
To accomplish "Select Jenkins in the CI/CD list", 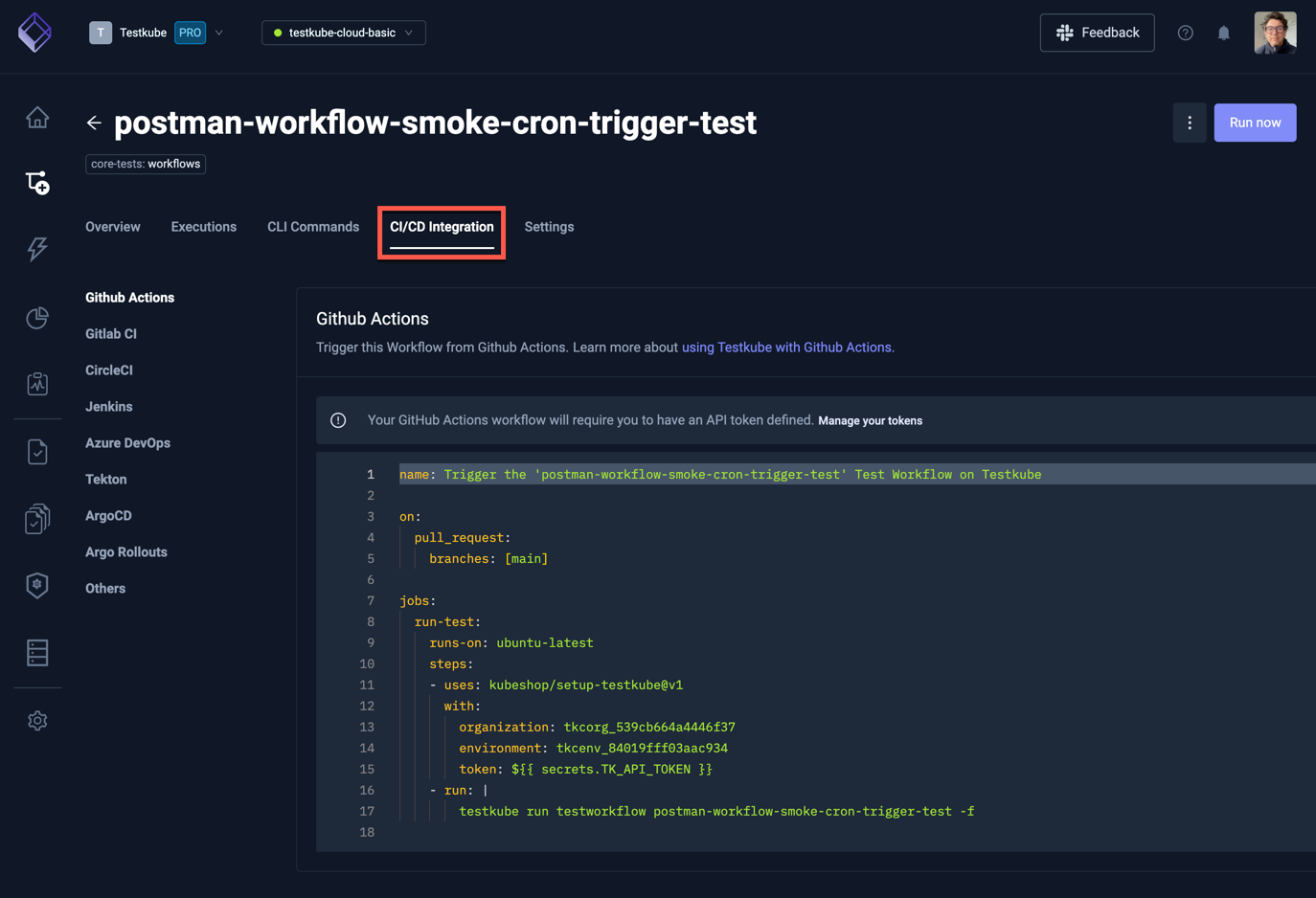I will 108,406.
